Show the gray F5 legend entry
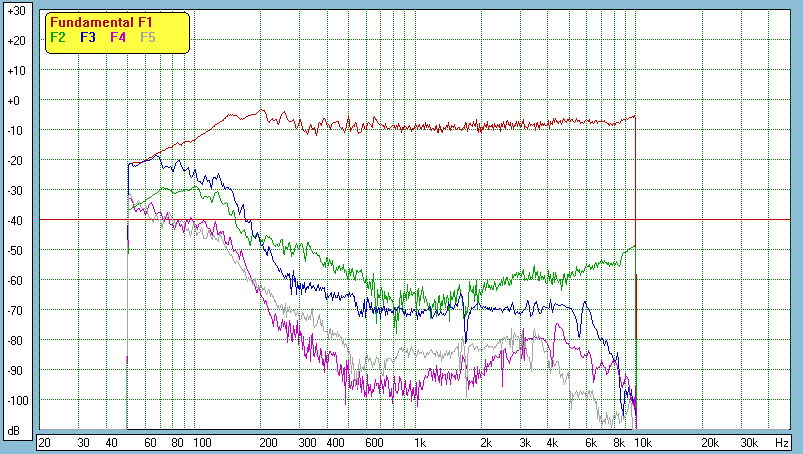The image size is (803, 454). [x=148, y=37]
